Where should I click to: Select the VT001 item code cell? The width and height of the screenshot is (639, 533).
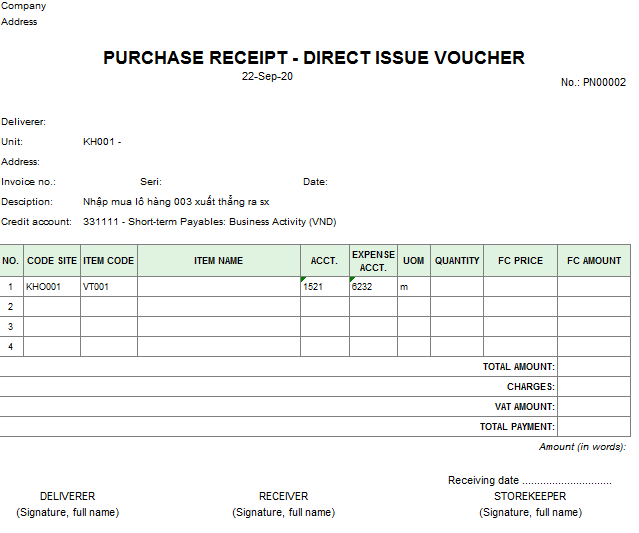point(108,287)
